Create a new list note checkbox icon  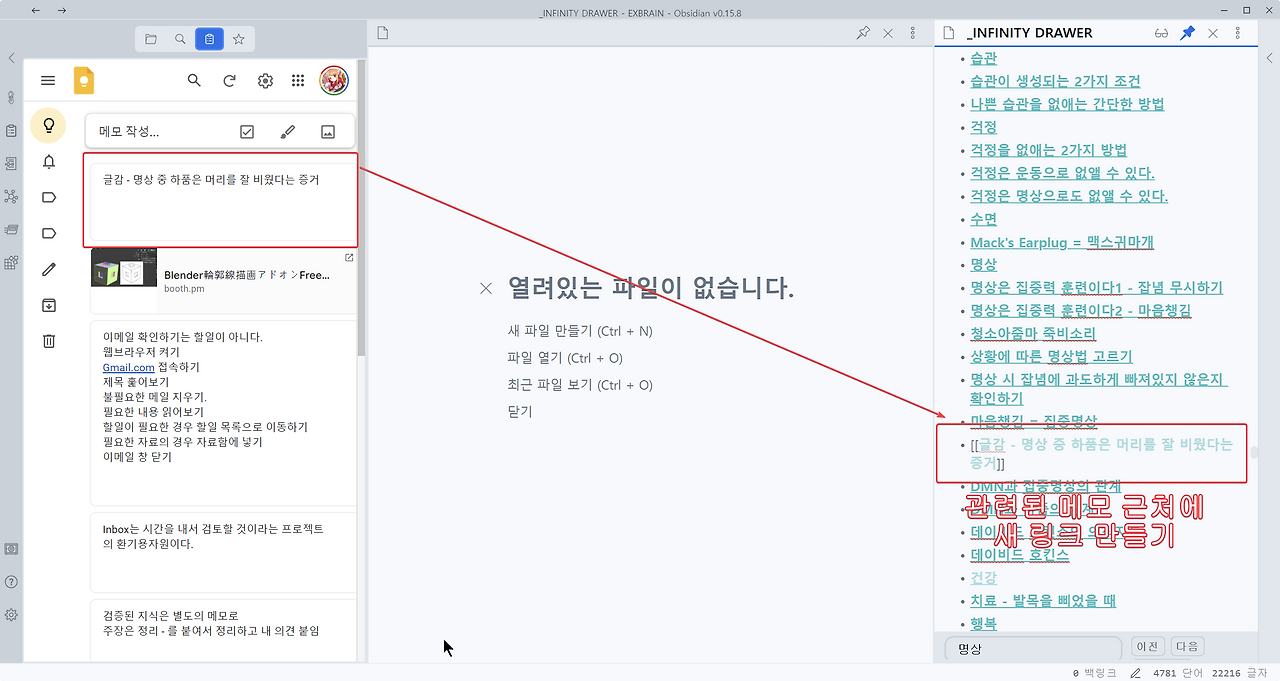tap(247, 131)
